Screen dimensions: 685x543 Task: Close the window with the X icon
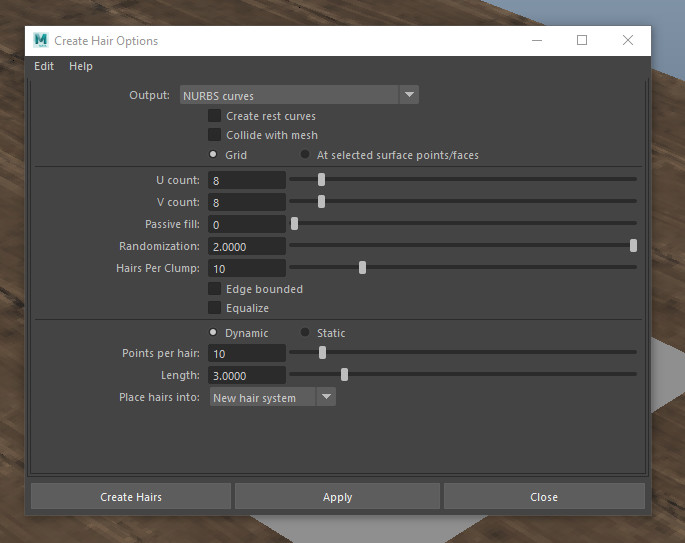(628, 40)
